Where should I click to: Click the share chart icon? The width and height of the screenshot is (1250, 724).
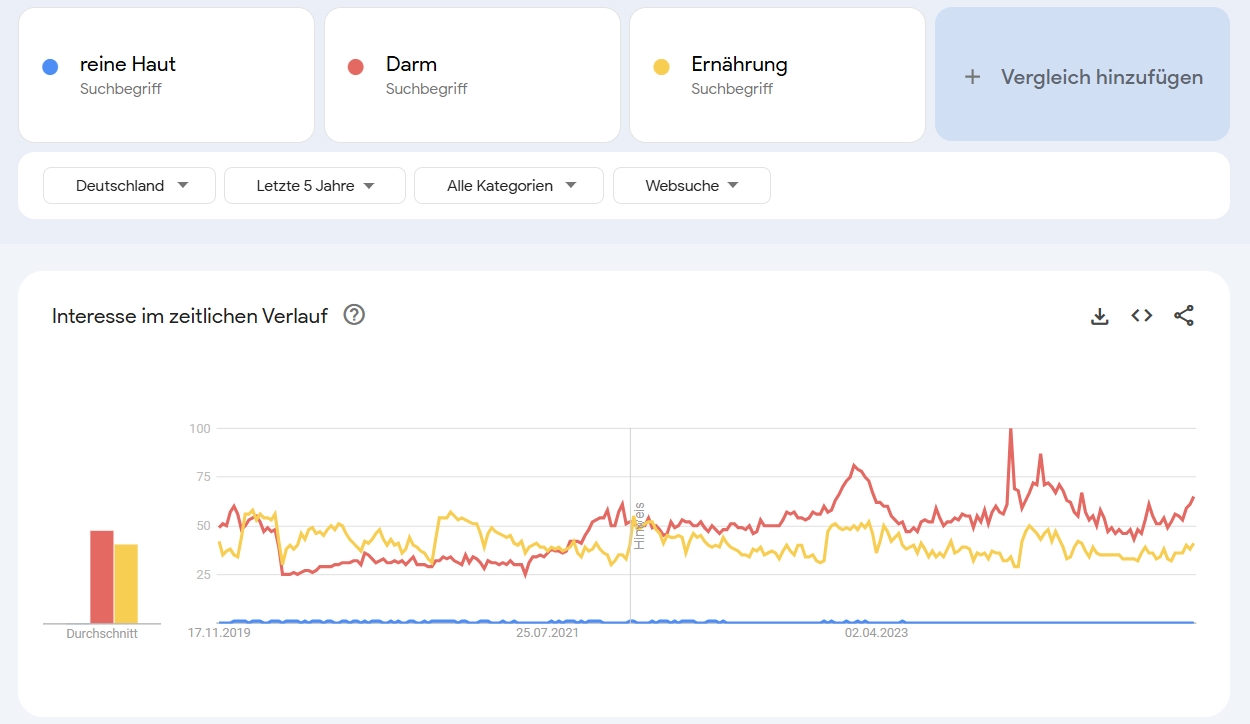point(1184,316)
